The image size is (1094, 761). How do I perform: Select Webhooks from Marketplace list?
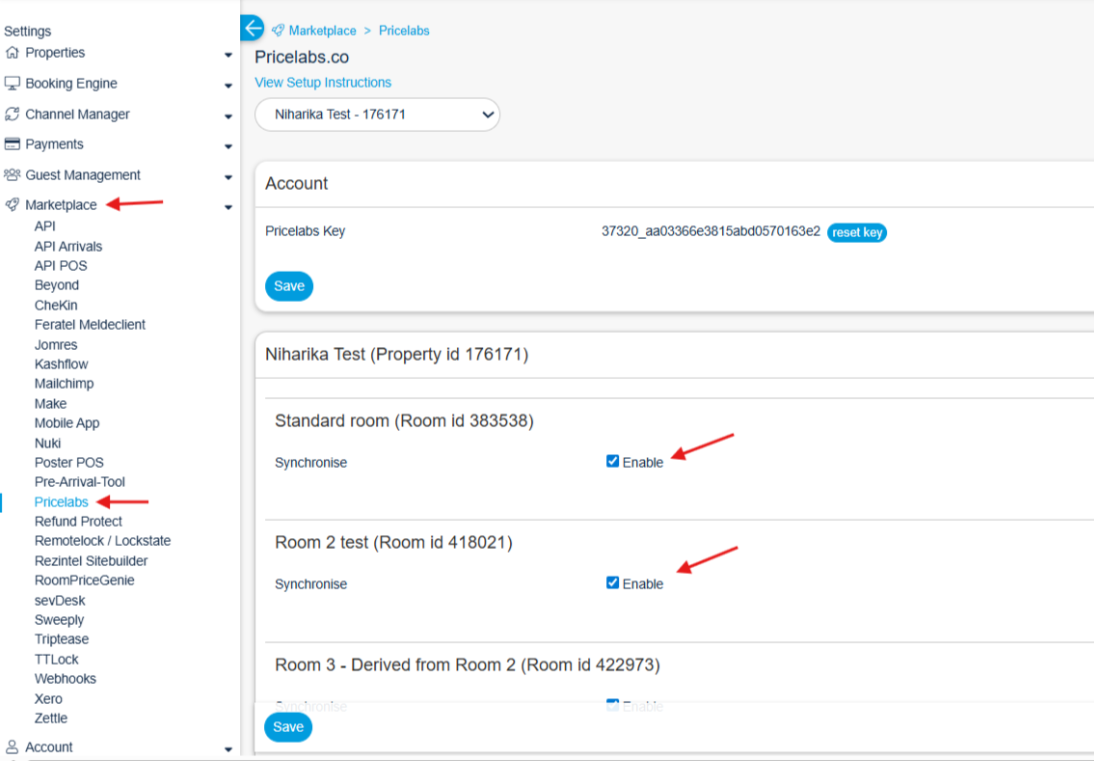coord(65,679)
